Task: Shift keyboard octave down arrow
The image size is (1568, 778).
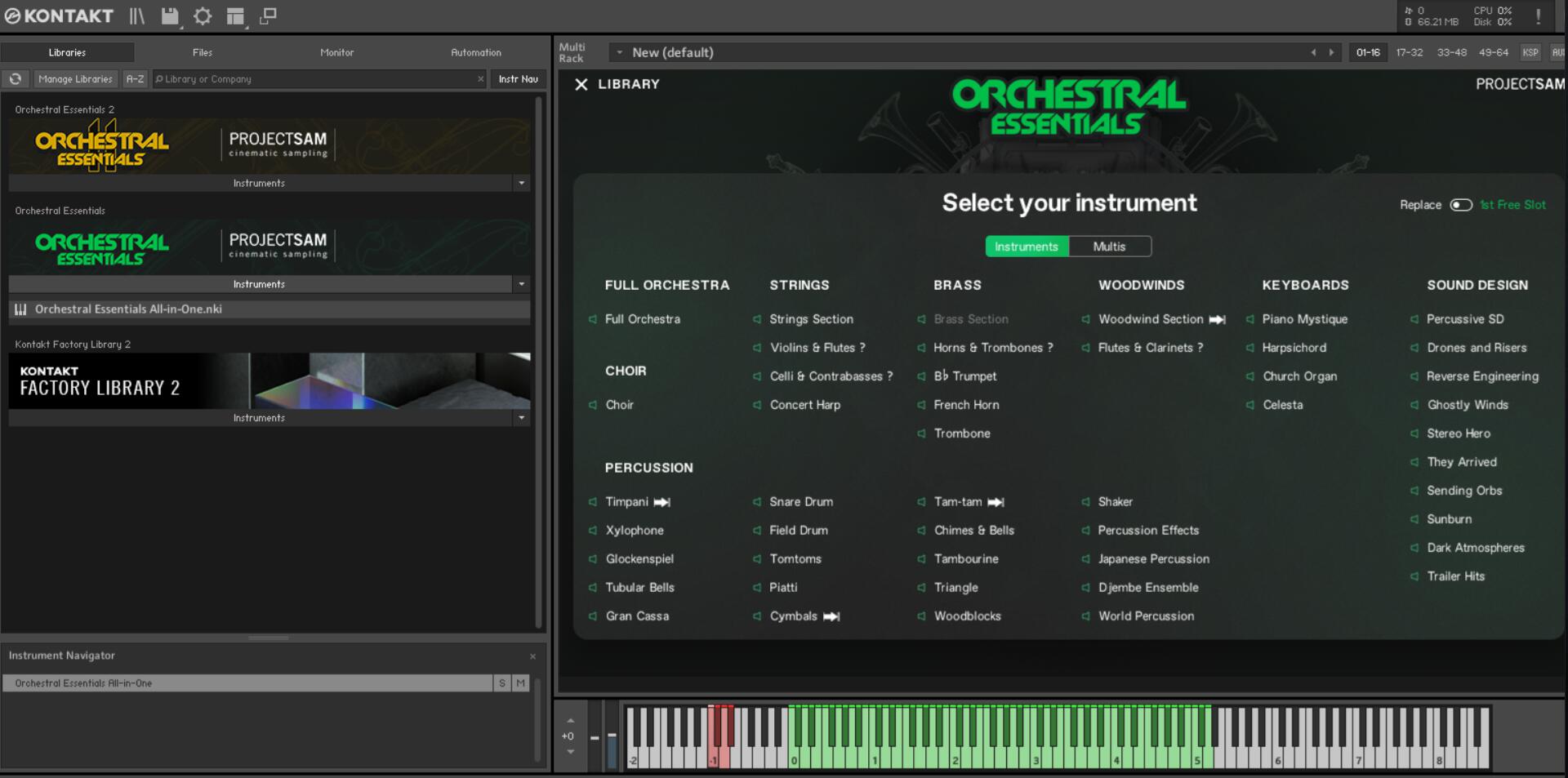Action: (x=570, y=752)
